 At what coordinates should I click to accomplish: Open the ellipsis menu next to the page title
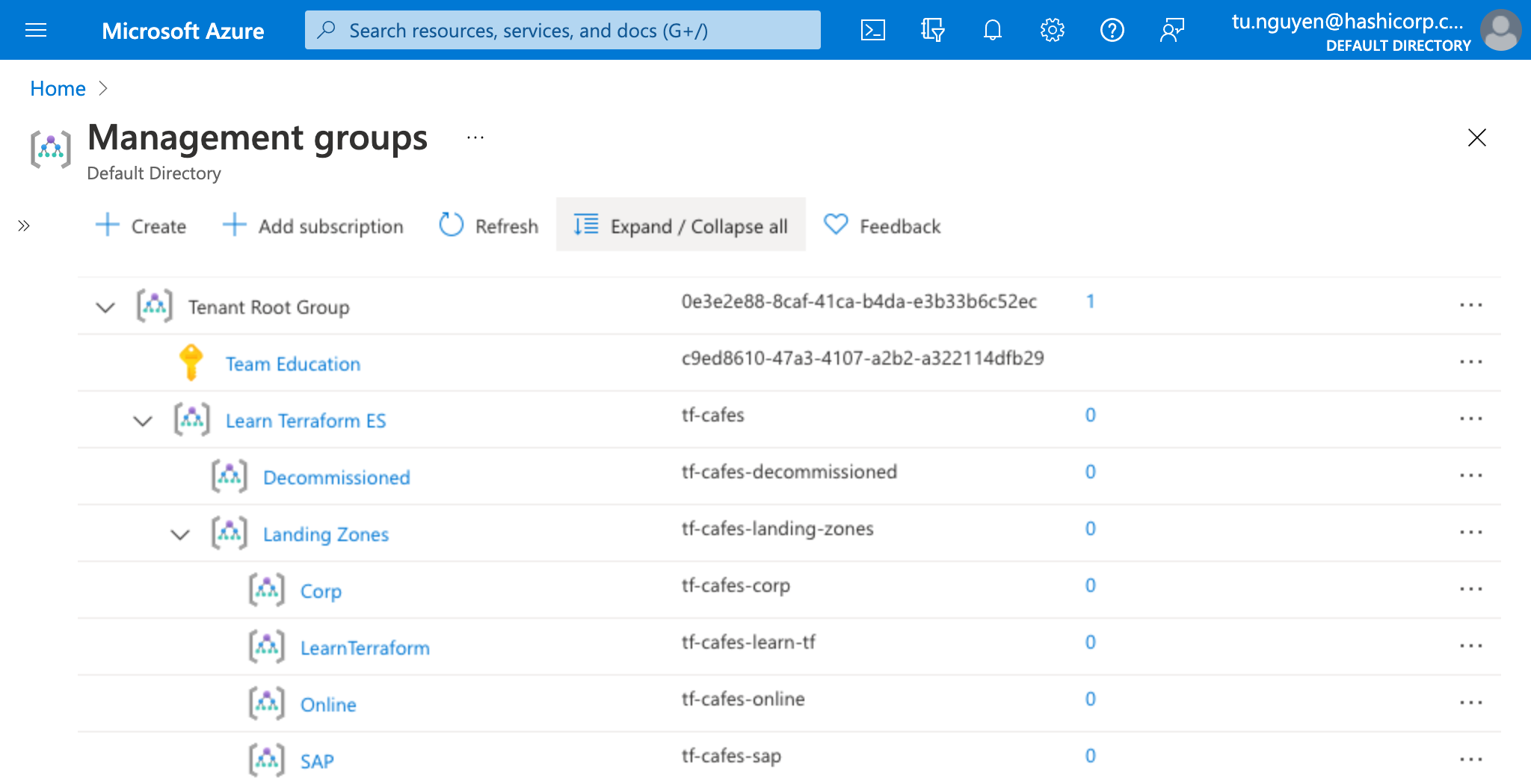[475, 137]
